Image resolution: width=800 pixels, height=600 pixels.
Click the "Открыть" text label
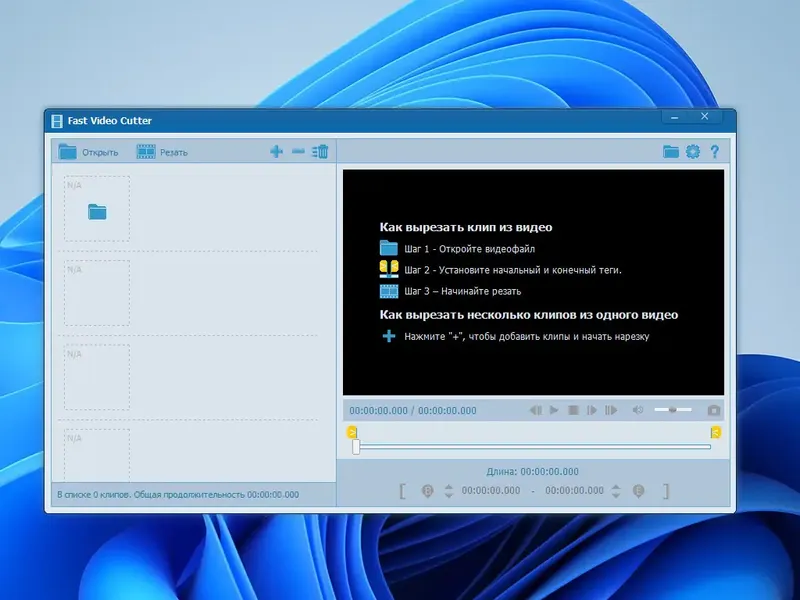coord(100,152)
